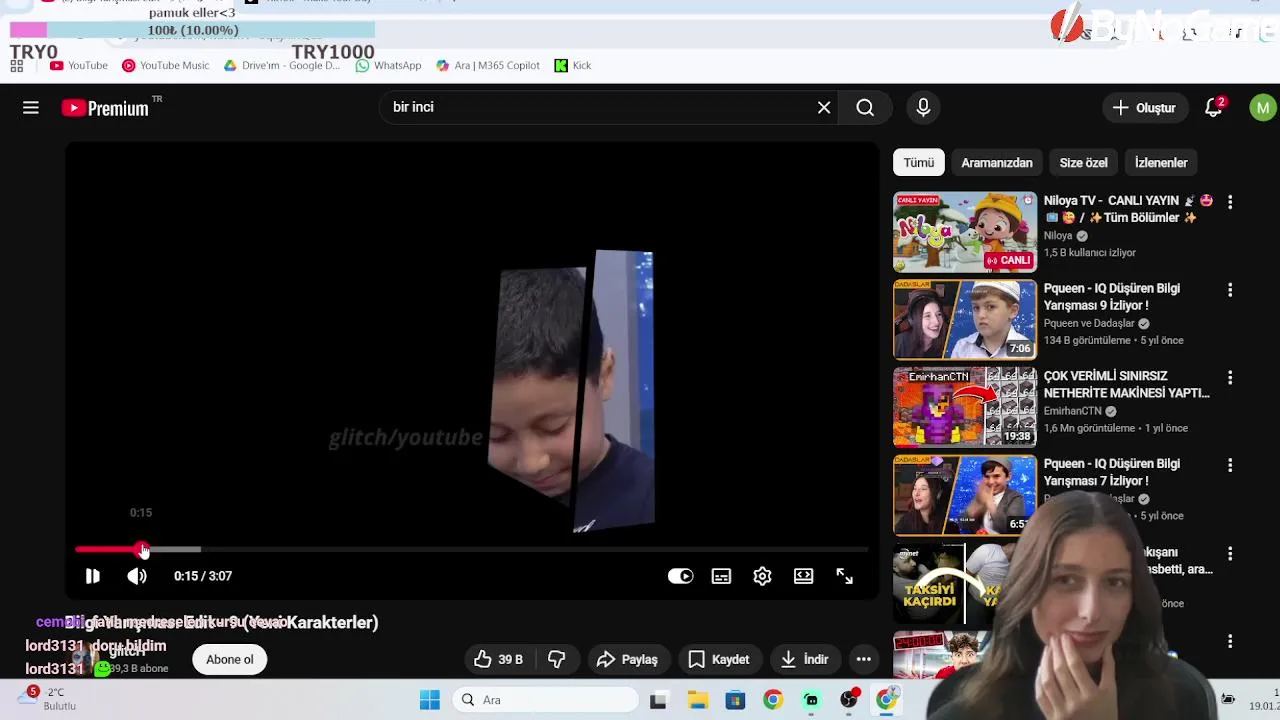The image size is (1280, 720).
Task: Select the Aramanızdan filter chip
Action: coord(996,163)
